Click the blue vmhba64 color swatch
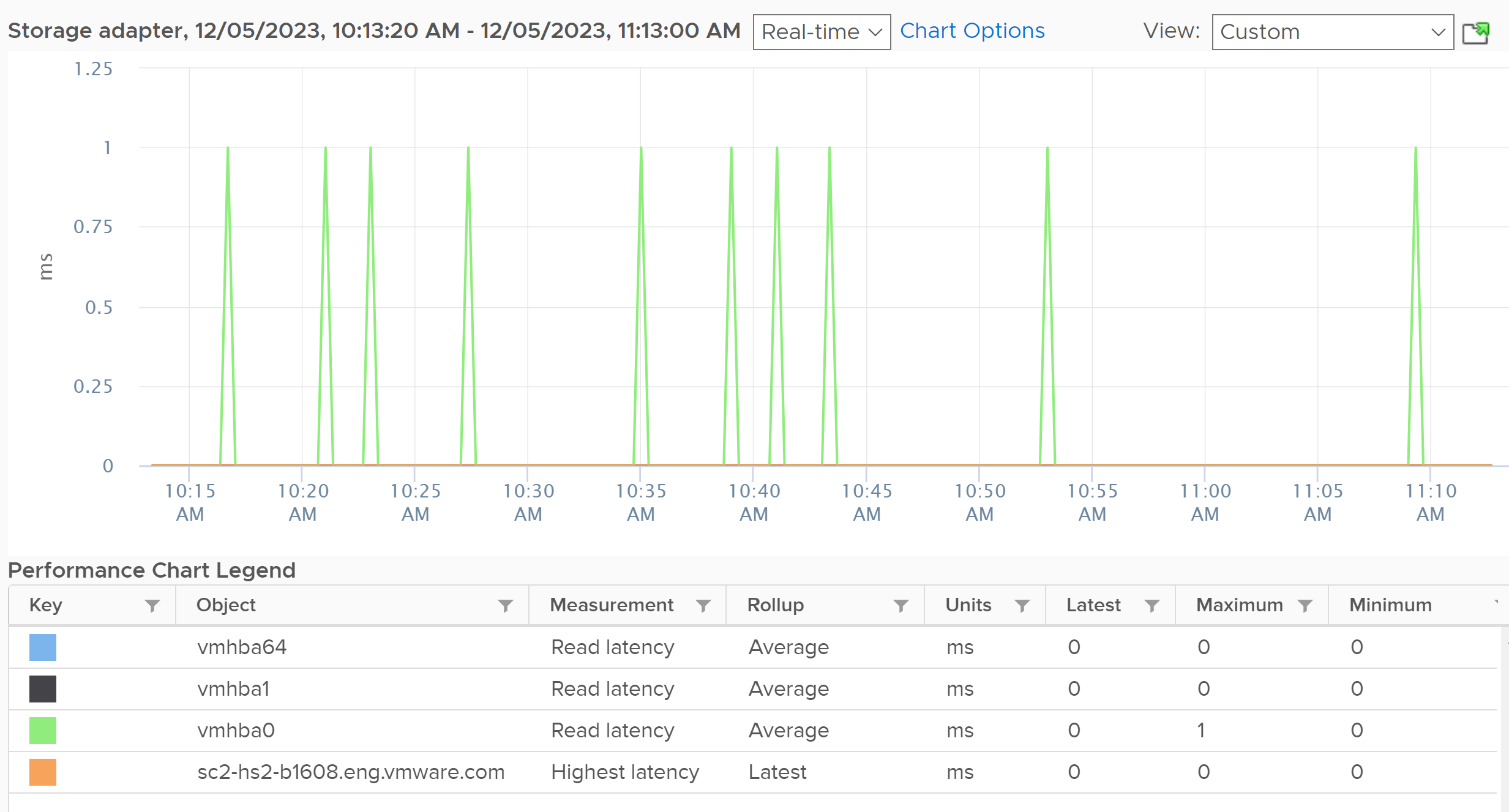This screenshot has width=1509, height=812. click(43, 647)
